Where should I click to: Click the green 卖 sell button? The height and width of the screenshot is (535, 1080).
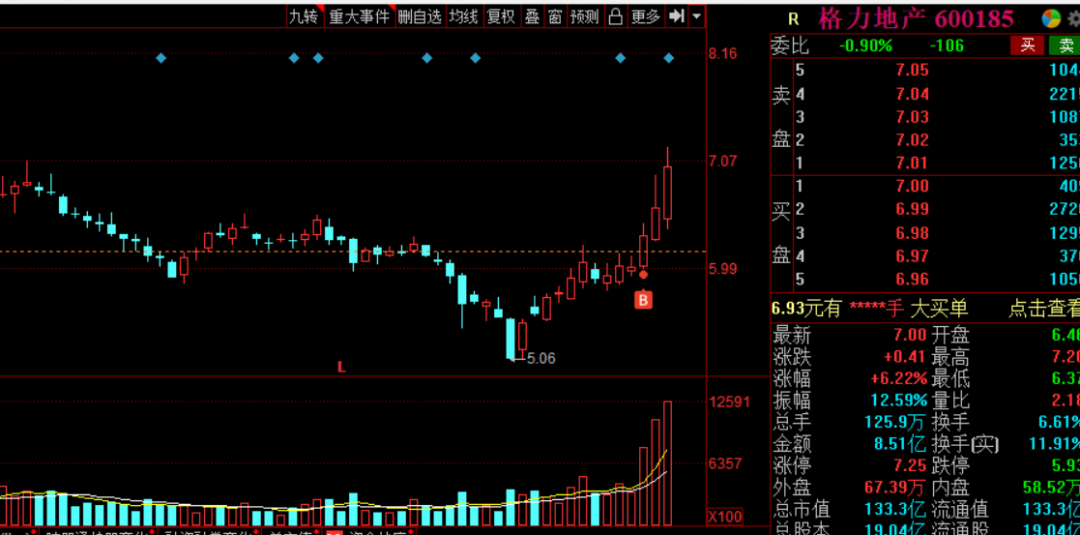click(x=1065, y=45)
